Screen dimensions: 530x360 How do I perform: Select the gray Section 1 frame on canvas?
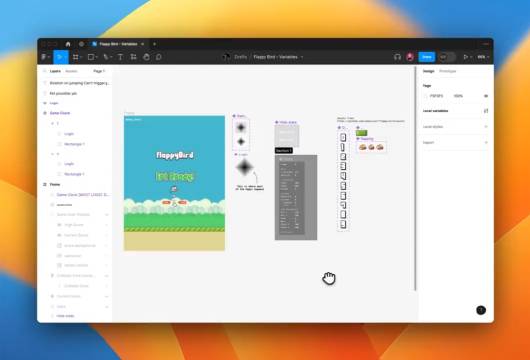point(296,197)
